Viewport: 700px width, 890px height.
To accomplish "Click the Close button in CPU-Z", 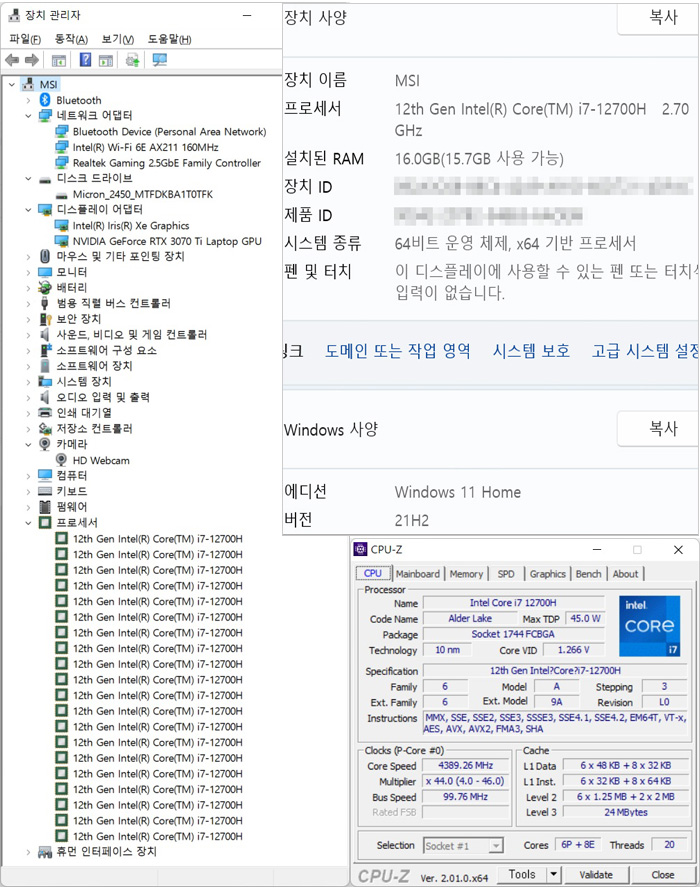I will (x=663, y=875).
